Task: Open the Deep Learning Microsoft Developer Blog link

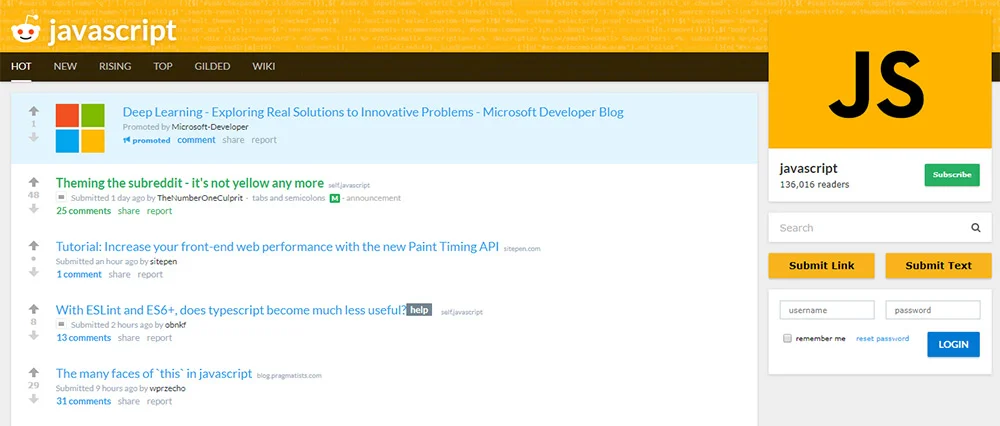Action: coord(373,112)
